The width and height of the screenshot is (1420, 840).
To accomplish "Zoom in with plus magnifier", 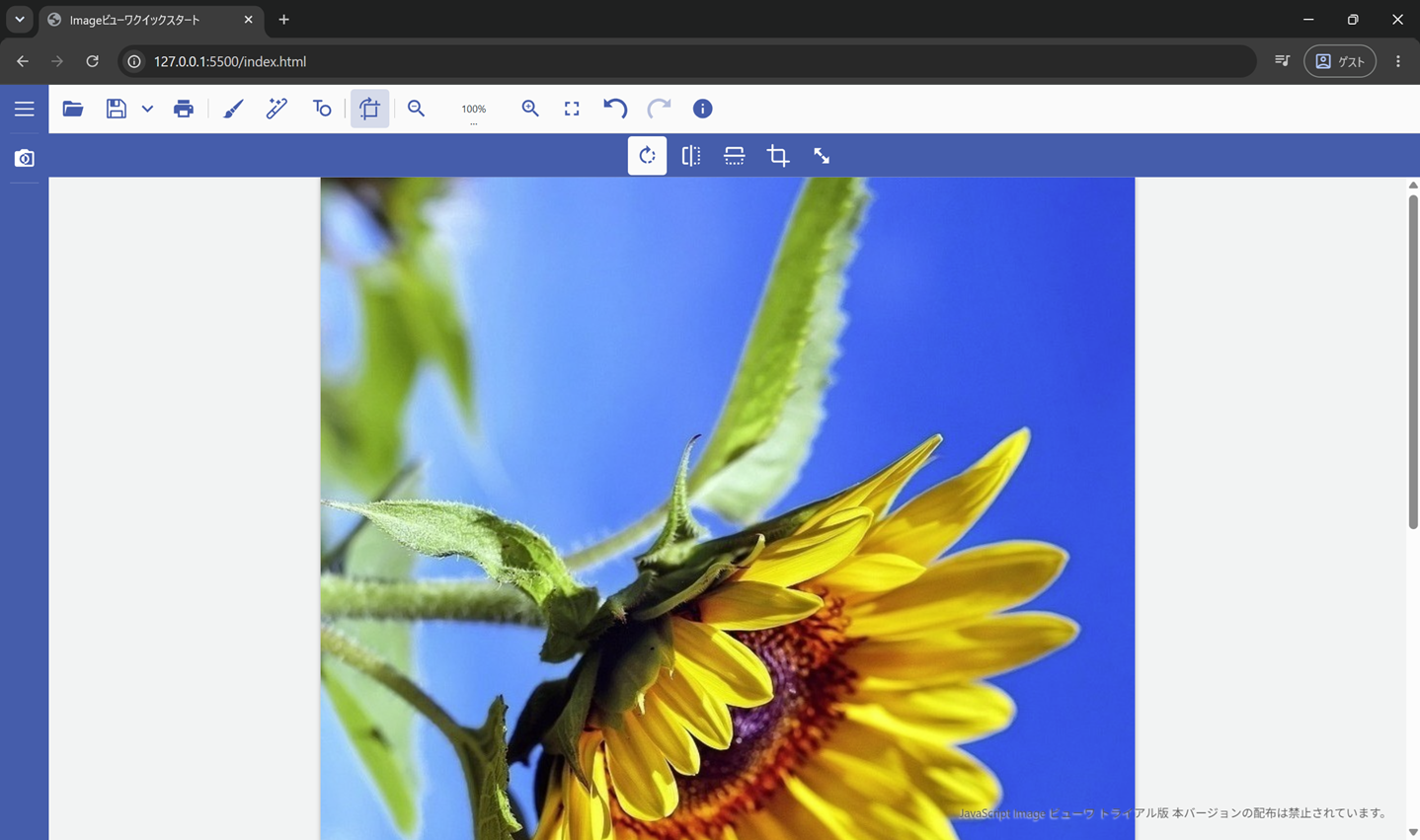I will pos(530,109).
